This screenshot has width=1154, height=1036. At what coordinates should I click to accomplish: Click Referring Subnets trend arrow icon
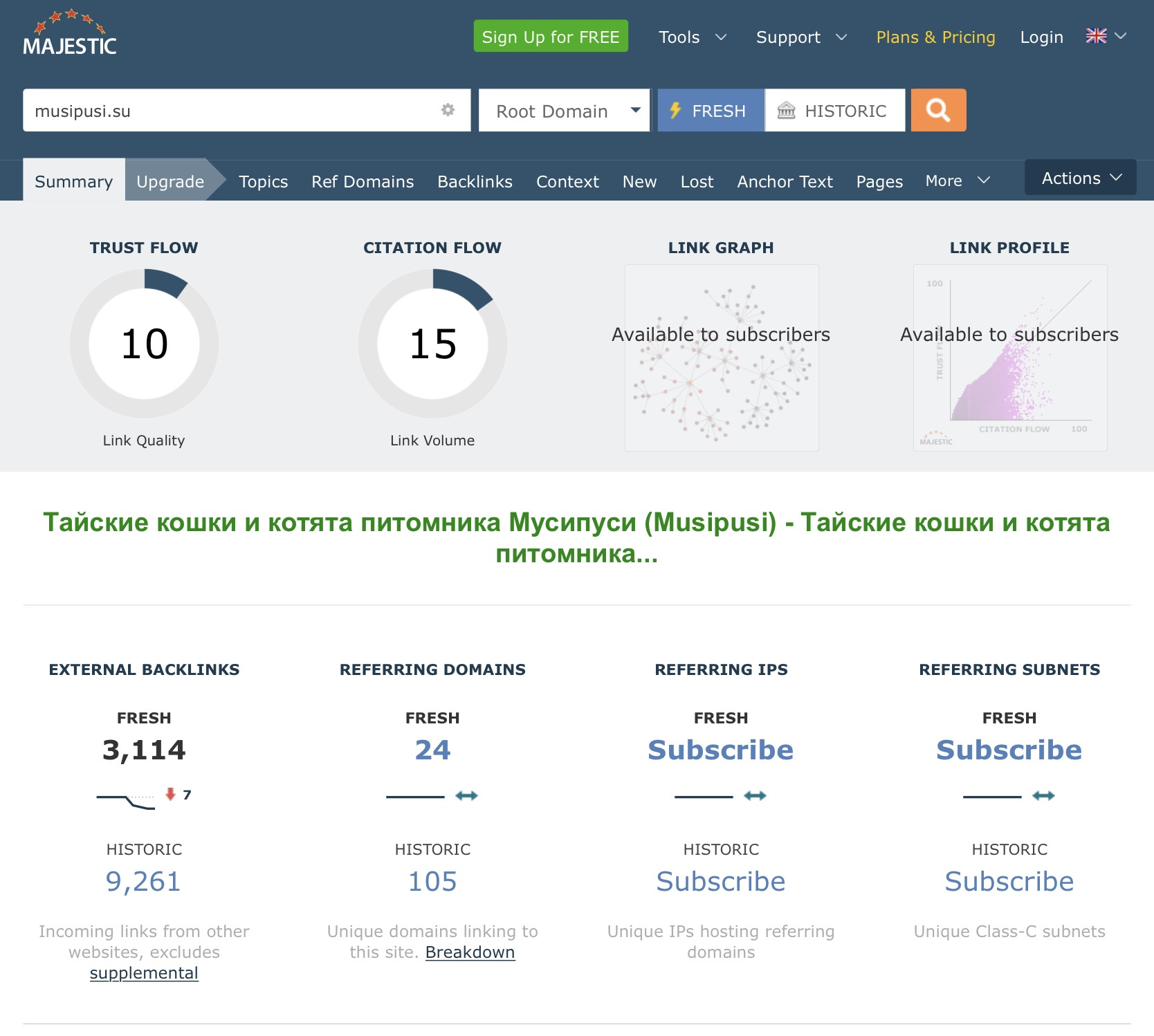[1044, 796]
